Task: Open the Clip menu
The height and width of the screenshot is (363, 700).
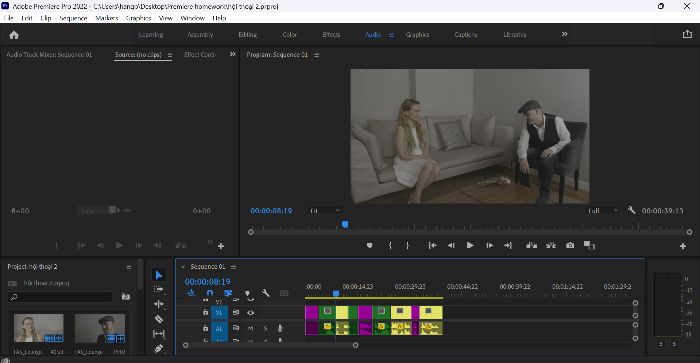Action: point(46,18)
